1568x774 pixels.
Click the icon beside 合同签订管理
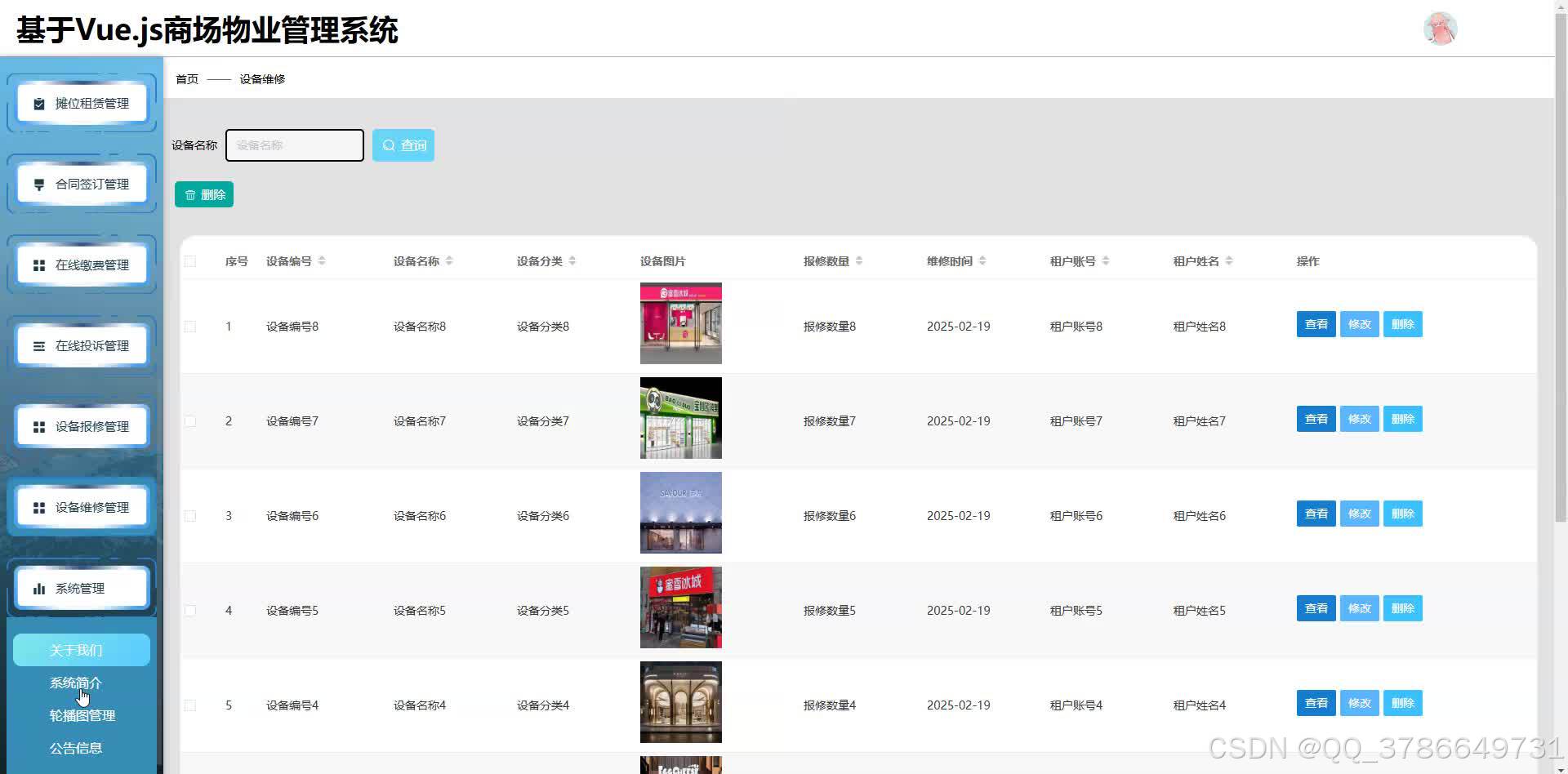[x=38, y=185]
